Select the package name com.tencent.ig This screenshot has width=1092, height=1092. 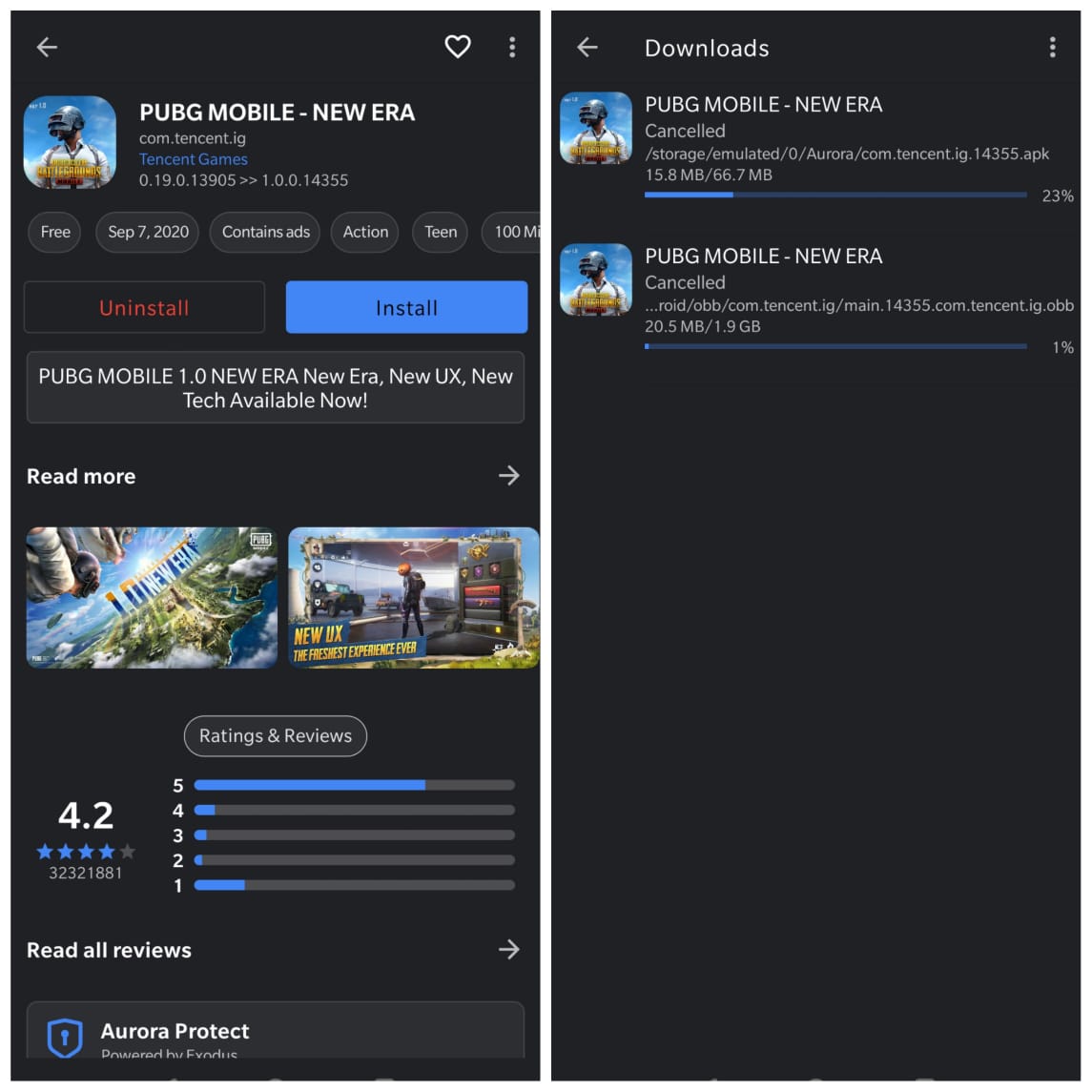(193, 138)
